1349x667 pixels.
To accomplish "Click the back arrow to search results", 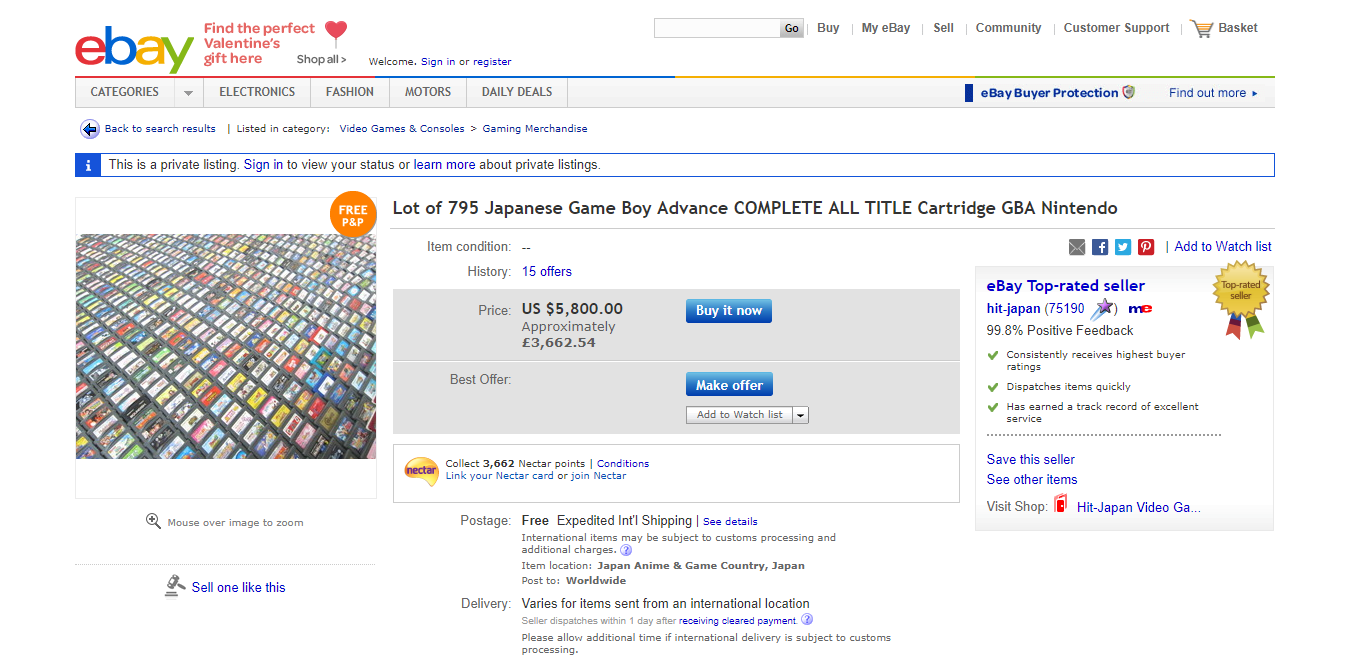I will click(90, 129).
